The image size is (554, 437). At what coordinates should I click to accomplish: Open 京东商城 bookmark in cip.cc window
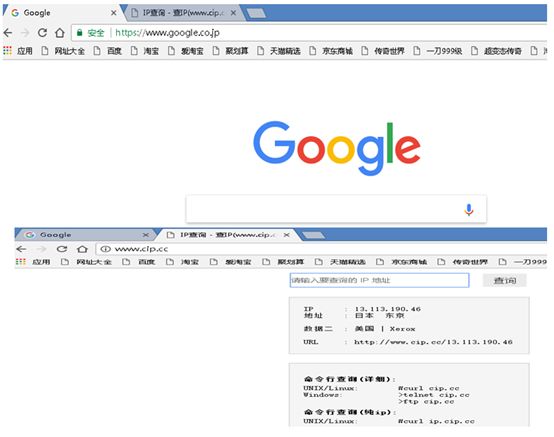click(x=401, y=262)
